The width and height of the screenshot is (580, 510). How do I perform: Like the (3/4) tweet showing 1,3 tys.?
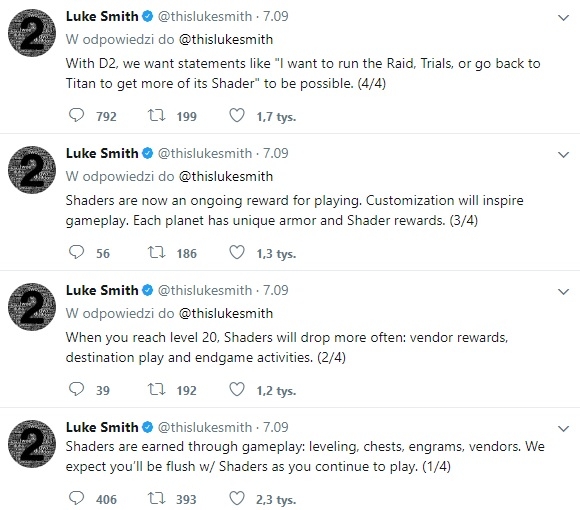coord(237,252)
